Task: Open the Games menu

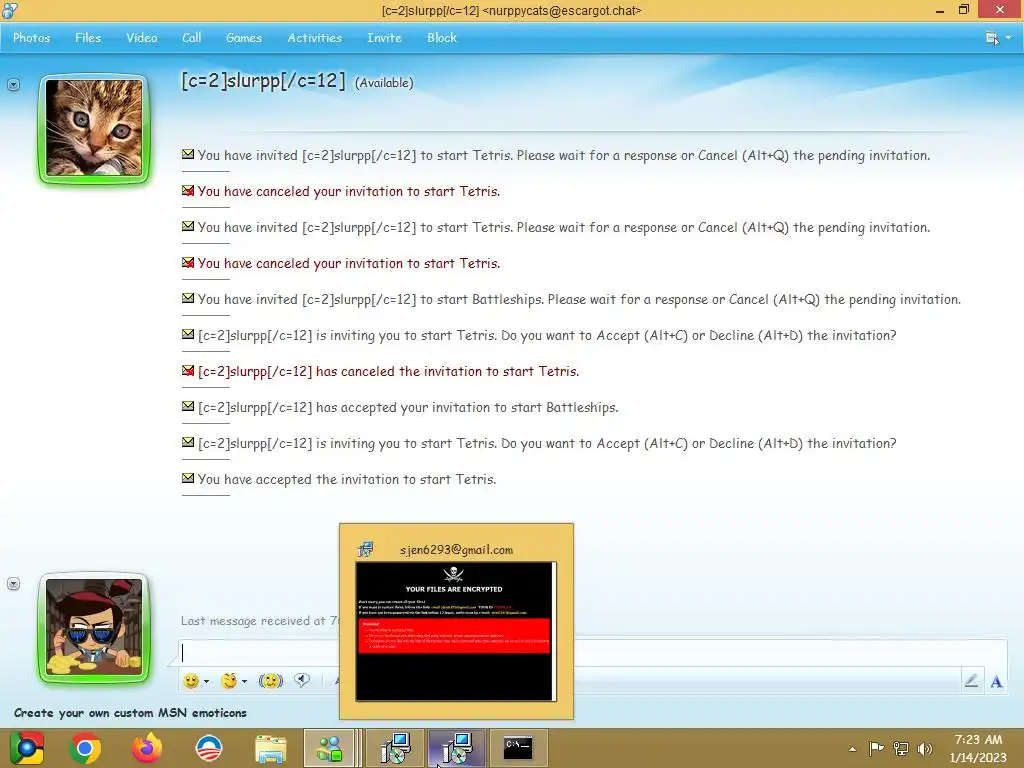Action: click(244, 38)
